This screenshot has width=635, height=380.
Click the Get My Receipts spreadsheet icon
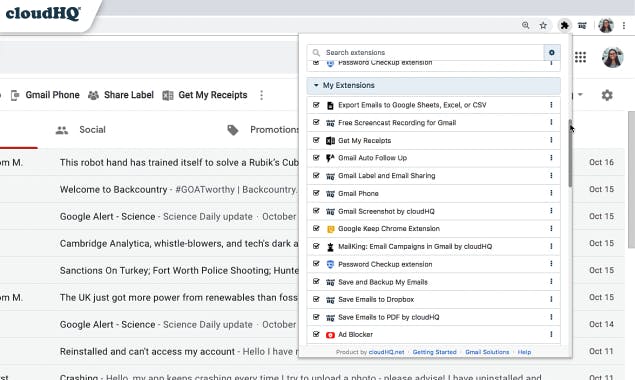[x=168, y=95]
